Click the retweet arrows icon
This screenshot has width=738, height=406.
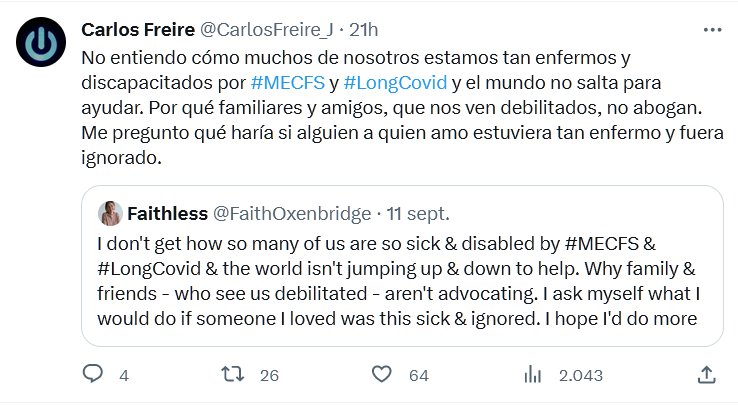click(x=232, y=375)
